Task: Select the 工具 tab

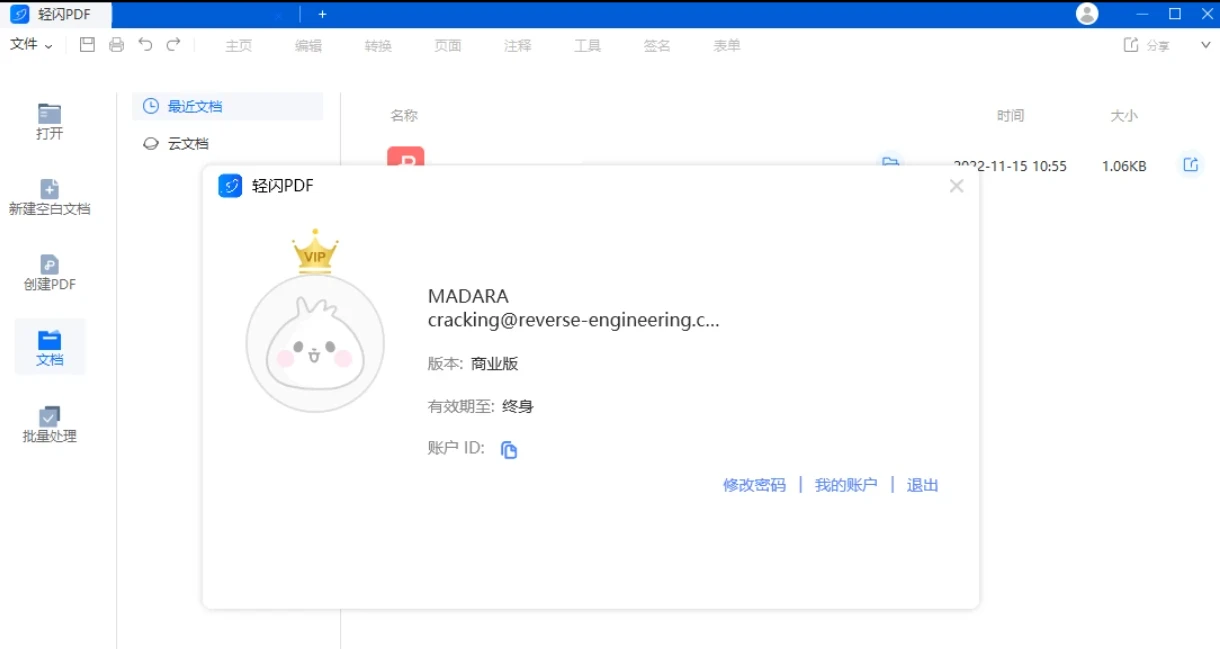Action: click(587, 46)
